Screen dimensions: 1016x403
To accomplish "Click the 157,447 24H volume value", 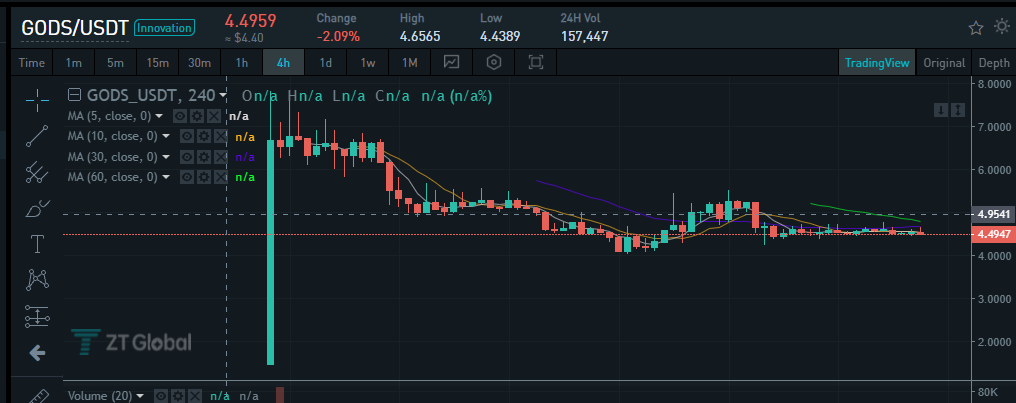I will [x=584, y=37].
